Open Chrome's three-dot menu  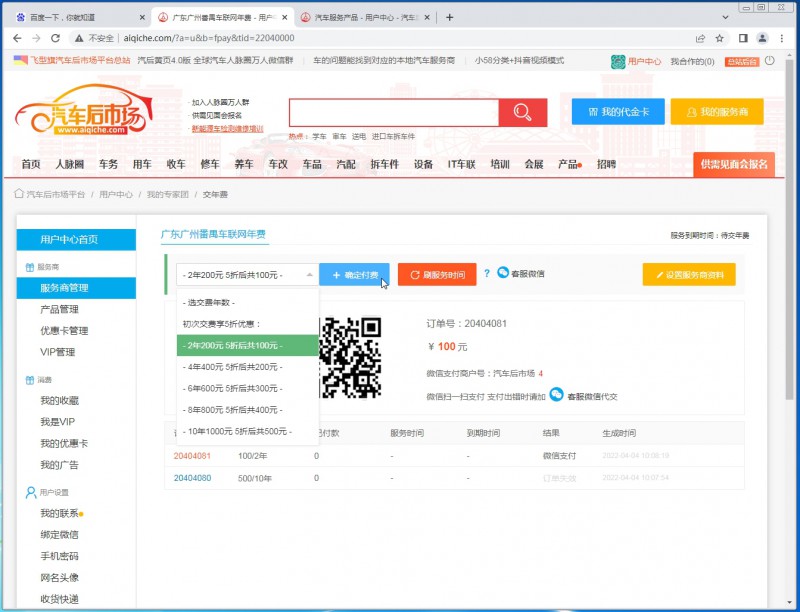tap(782, 38)
